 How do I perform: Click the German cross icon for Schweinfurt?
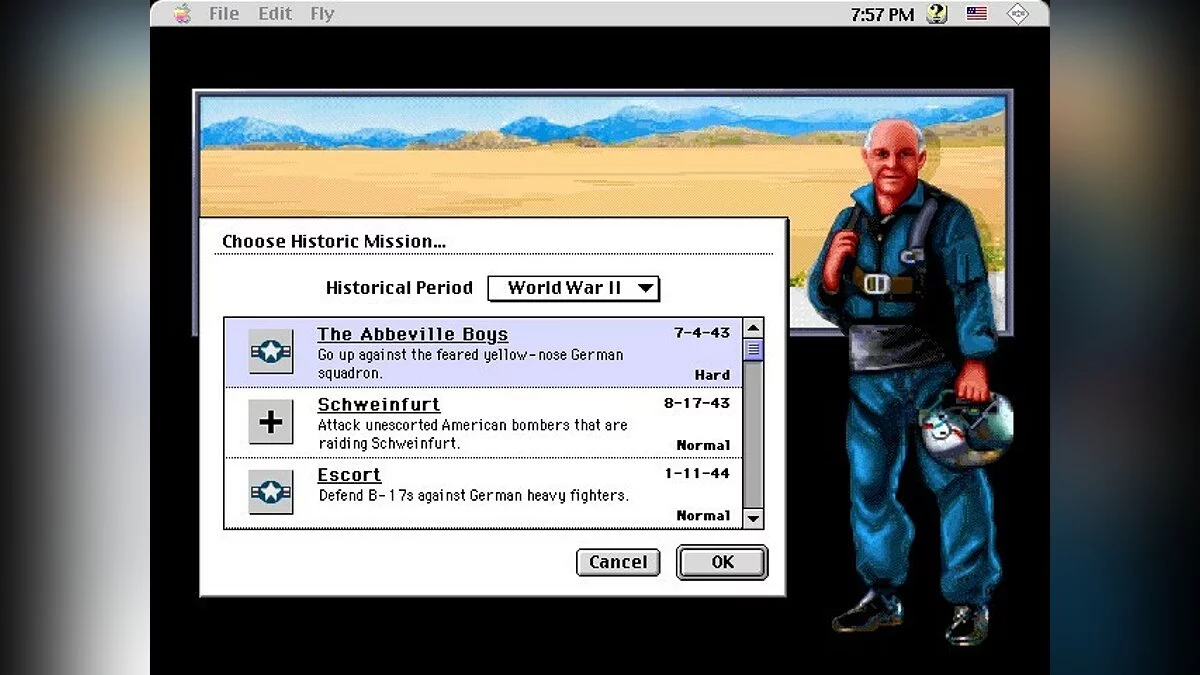271,421
